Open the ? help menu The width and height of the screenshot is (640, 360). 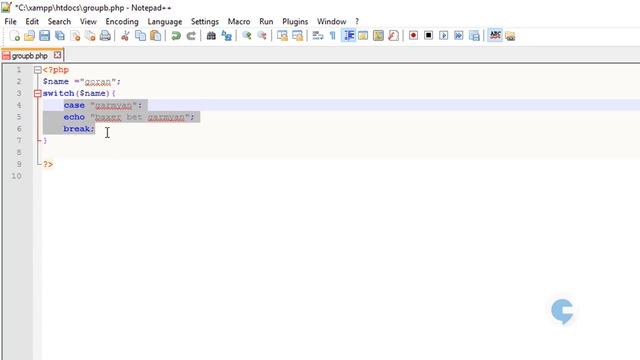[357, 22]
